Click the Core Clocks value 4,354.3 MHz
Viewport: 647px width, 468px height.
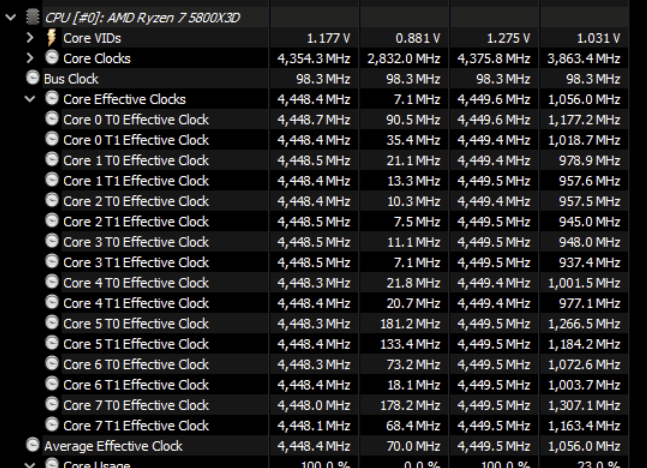[x=314, y=59]
